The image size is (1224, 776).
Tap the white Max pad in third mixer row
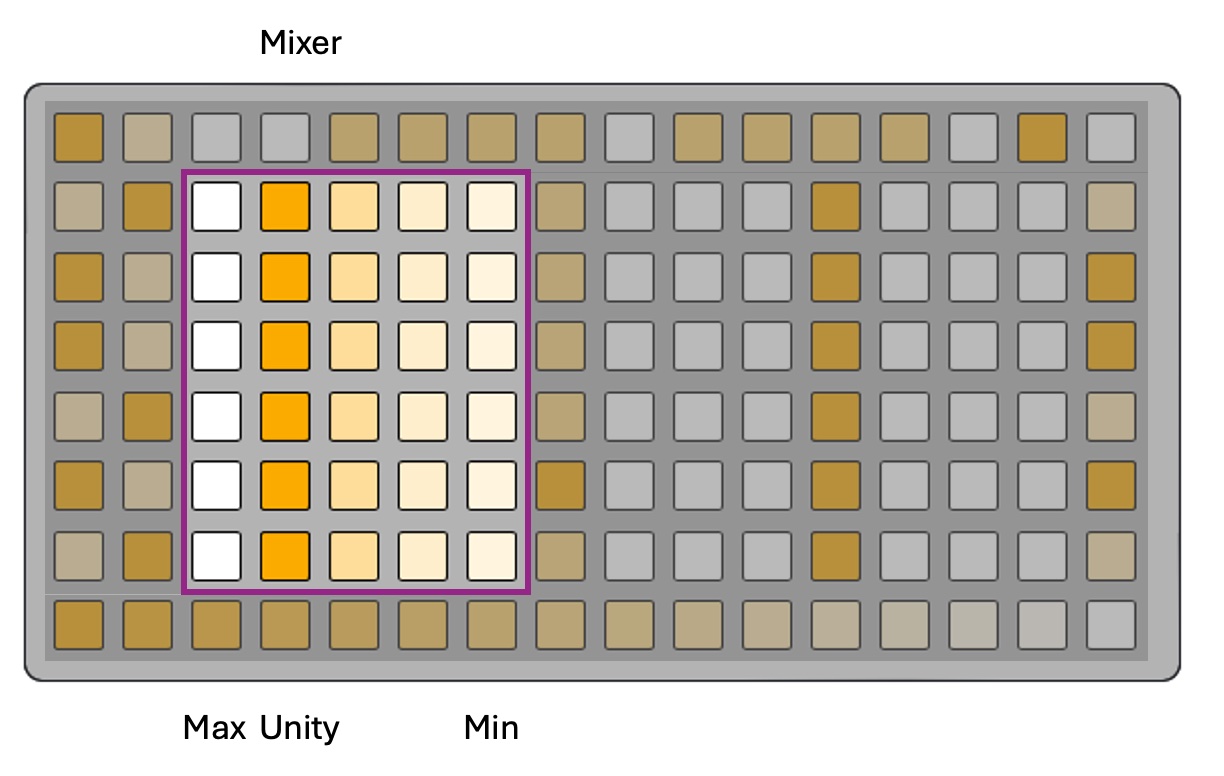[x=217, y=346]
